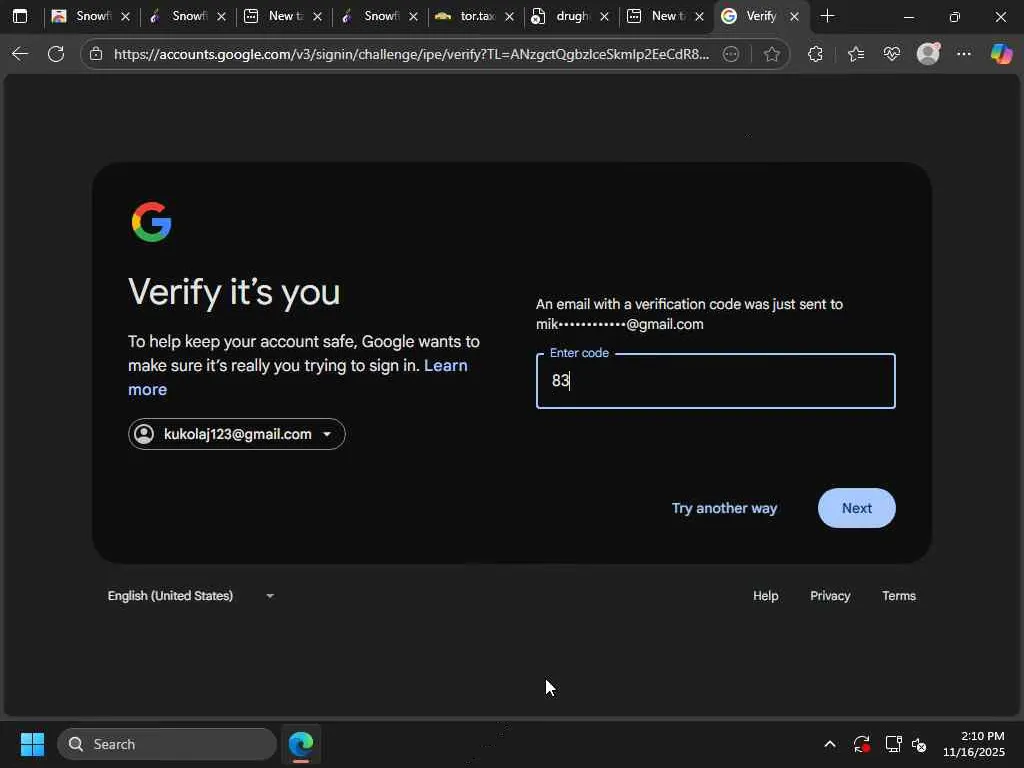
Task: Click the muted volume tray icon
Action: [919, 744]
